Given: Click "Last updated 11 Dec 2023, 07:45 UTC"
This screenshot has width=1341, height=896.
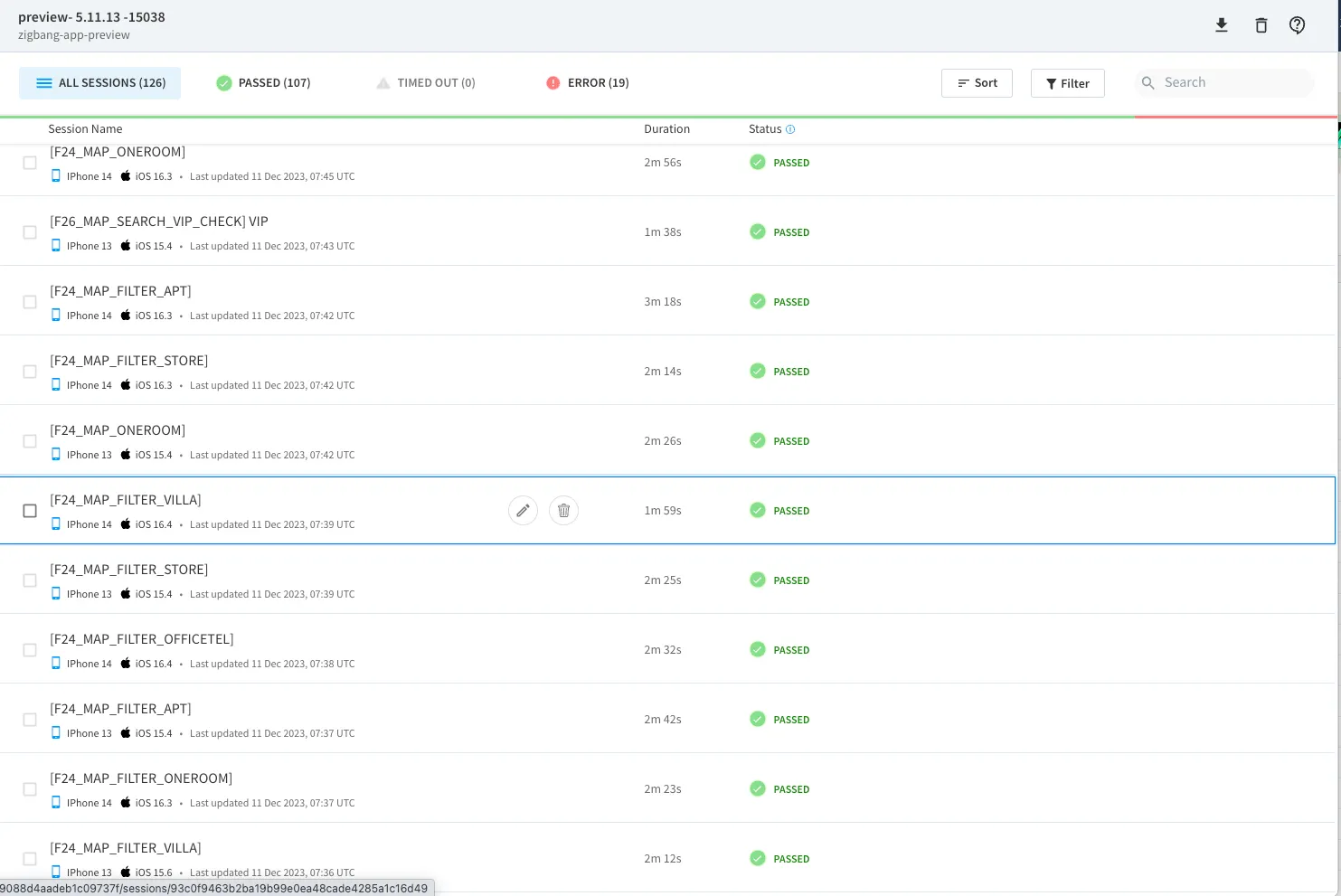Looking at the screenshot, I should pyautogui.click(x=272, y=176).
